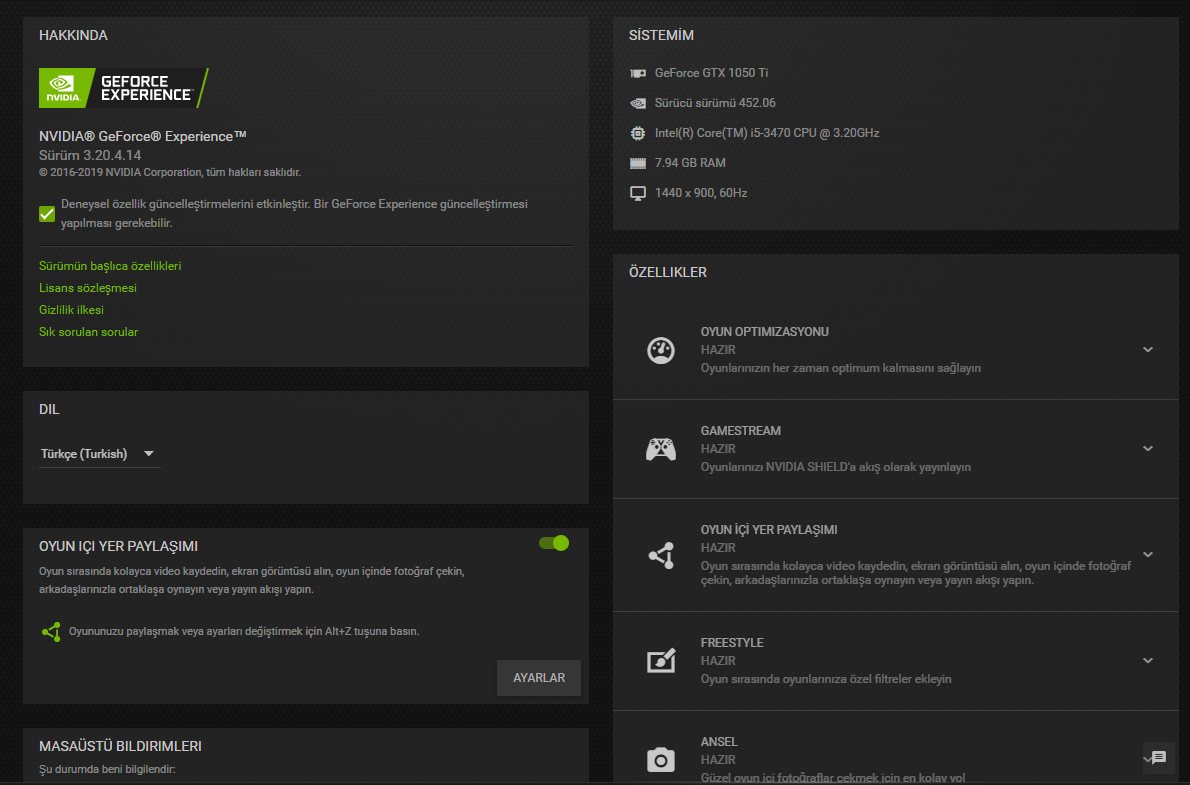Image resolution: width=1190 pixels, height=785 pixels.
Task: Click the ANSEL title
Action: click(719, 742)
